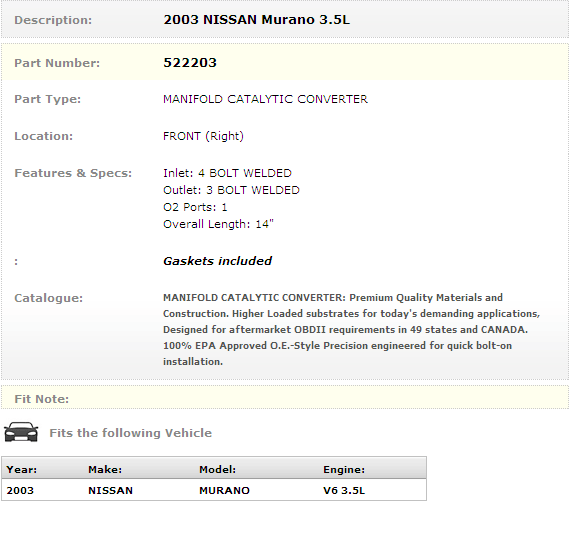Click the Fit Note row

tap(285, 398)
